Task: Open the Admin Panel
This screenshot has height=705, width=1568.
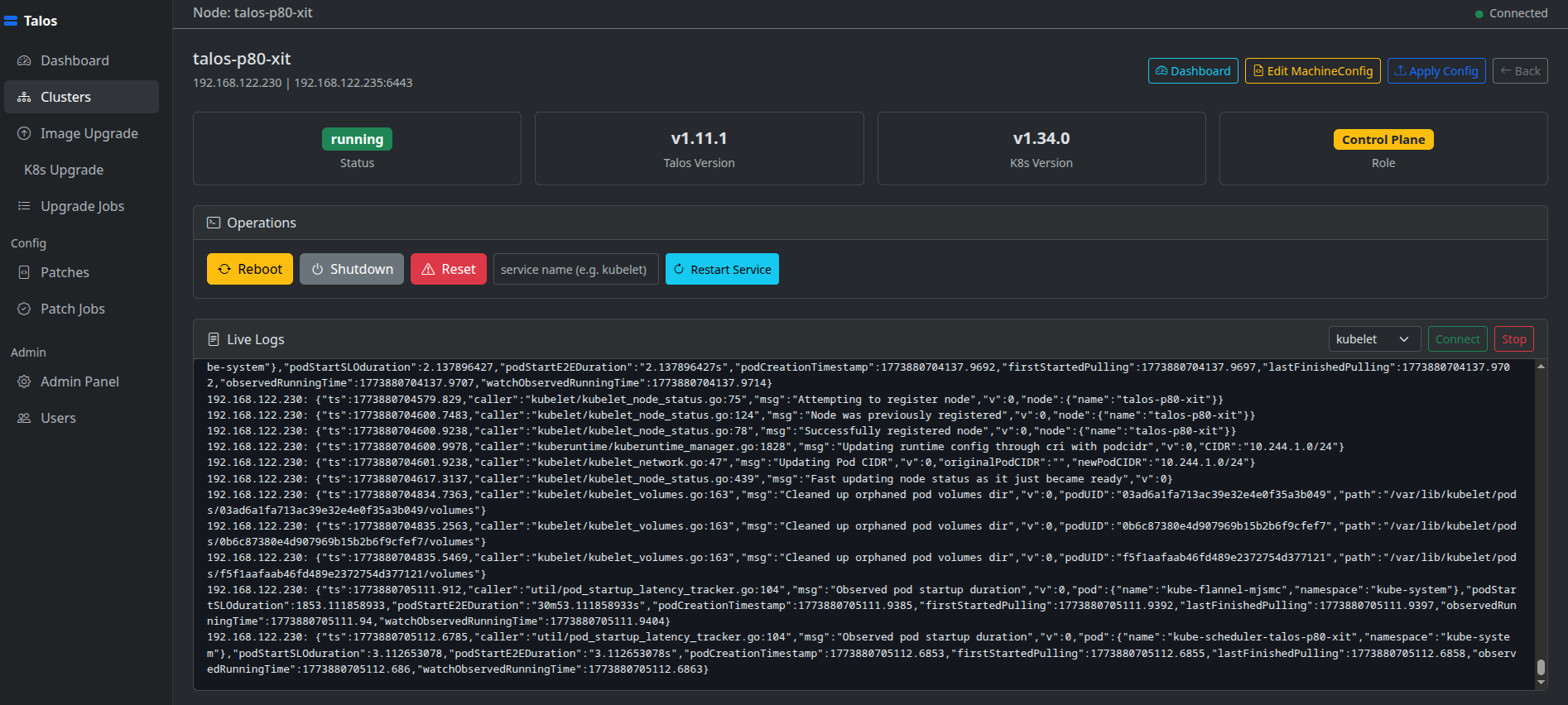Action: point(81,381)
